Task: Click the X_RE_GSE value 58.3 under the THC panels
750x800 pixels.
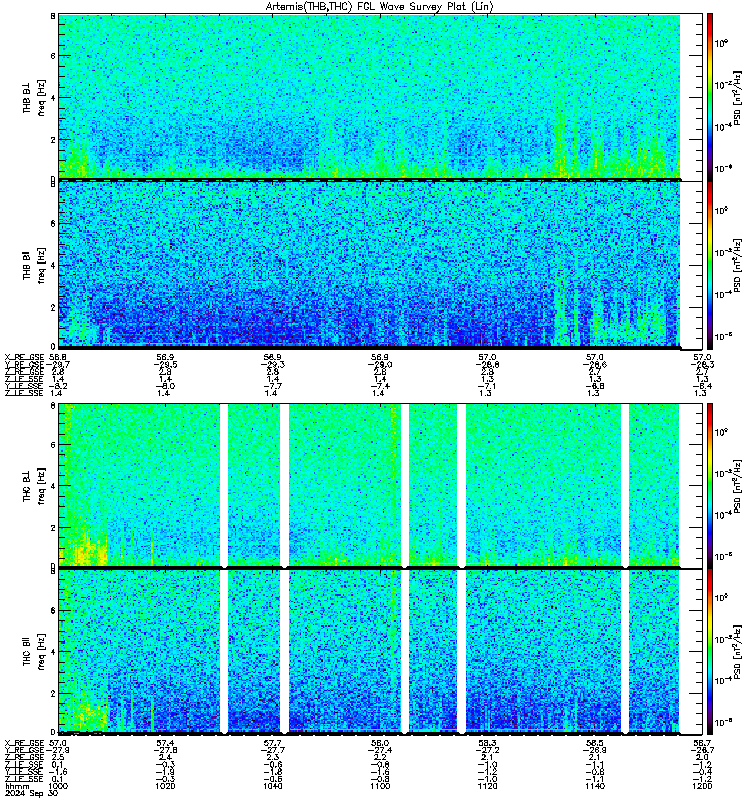Action: (x=487, y=743)
